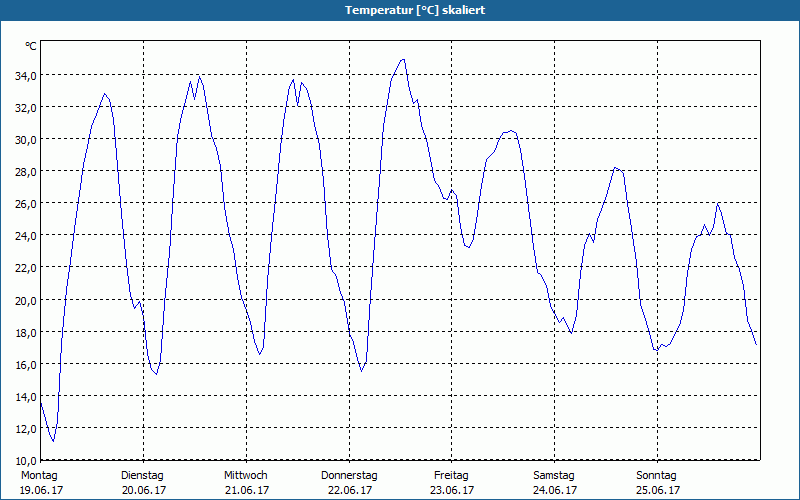Click the 28,0 axis value
Viewport: 800px width, 500px height.
coord(26,172)
